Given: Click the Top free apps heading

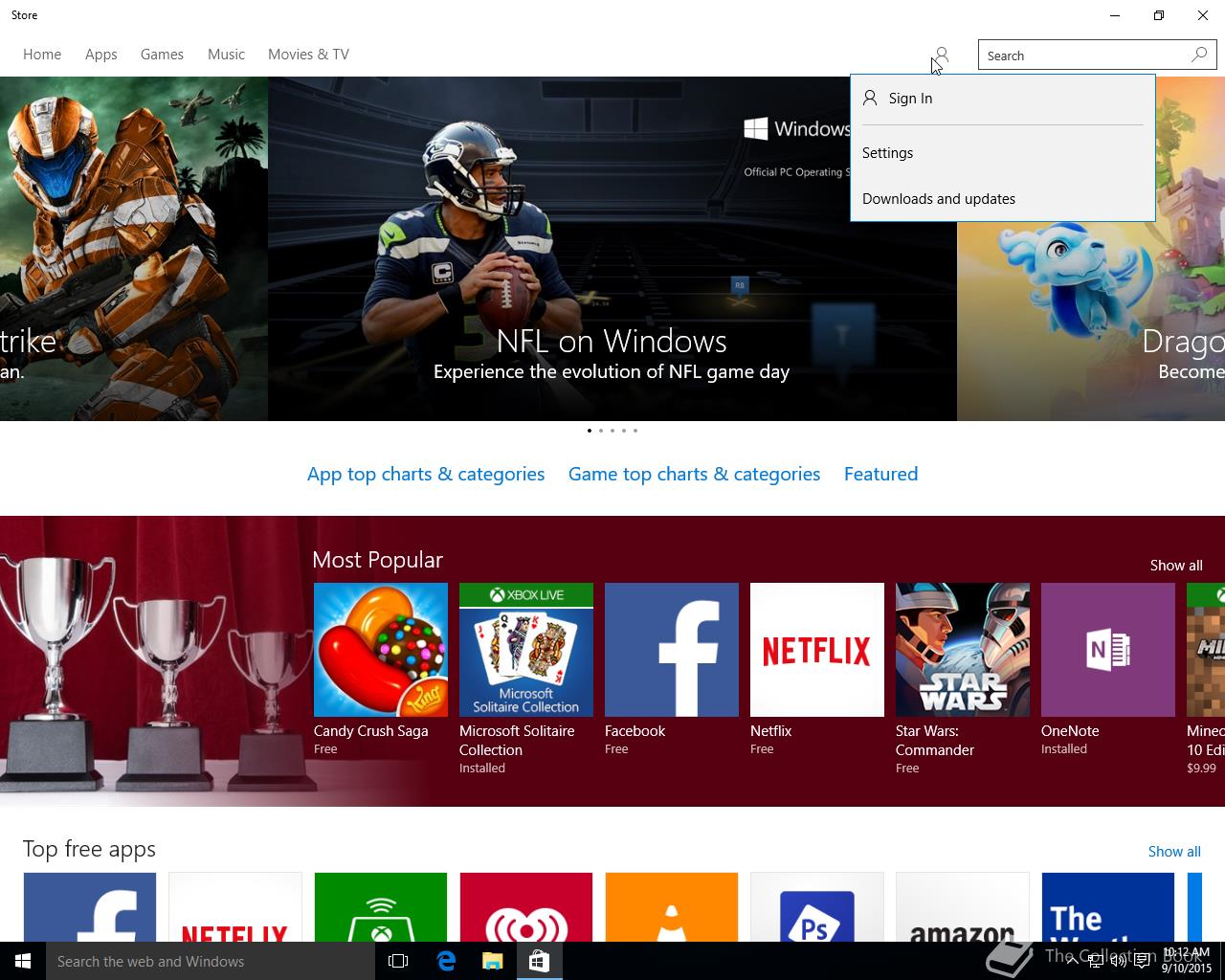Looking at the screenshot, I should 89,850.
